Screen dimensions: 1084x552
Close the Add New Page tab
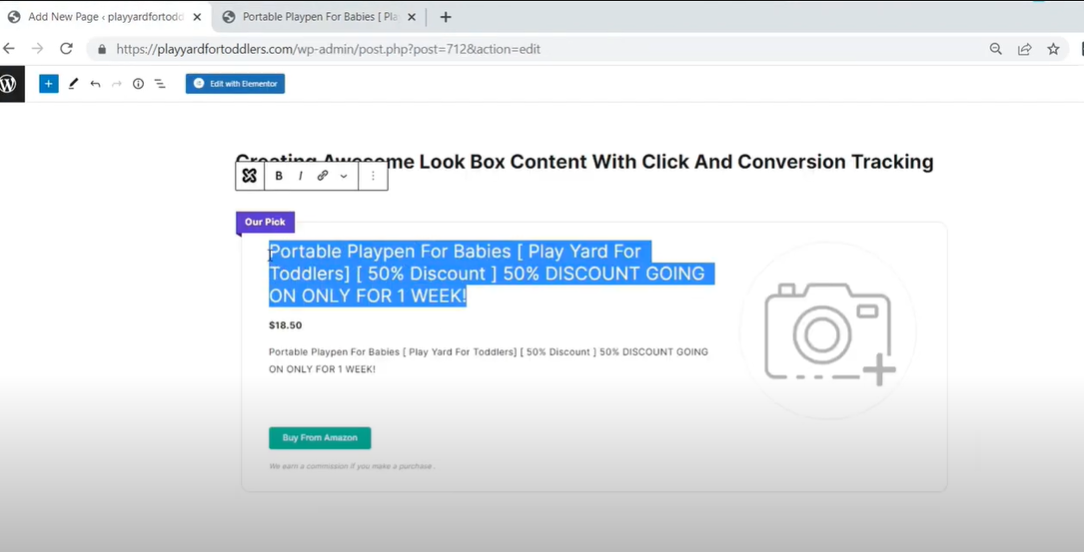(197, 17)
